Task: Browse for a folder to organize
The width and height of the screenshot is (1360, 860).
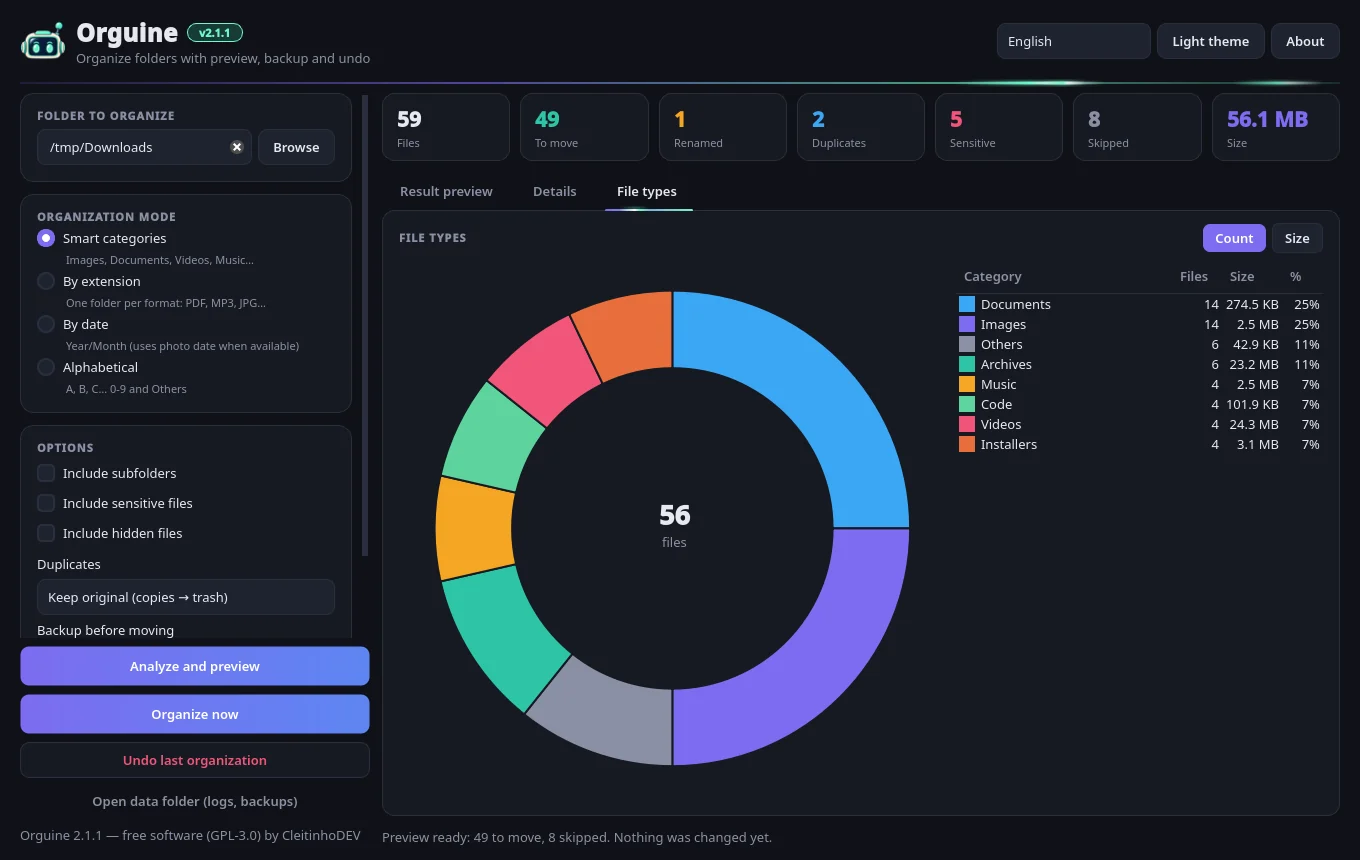Action: pos(296,147)
